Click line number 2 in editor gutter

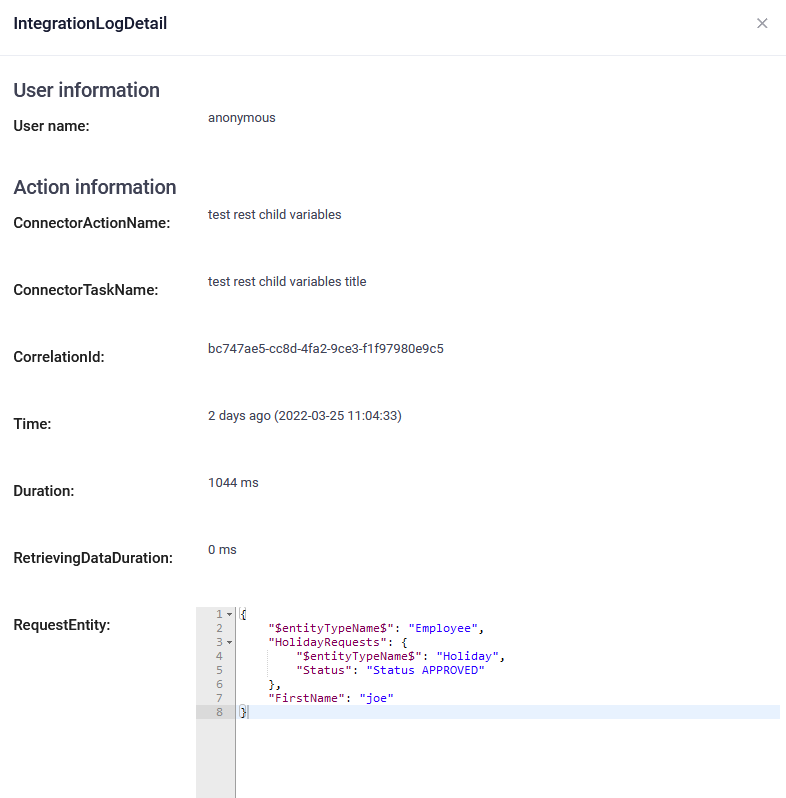point(218,628)
